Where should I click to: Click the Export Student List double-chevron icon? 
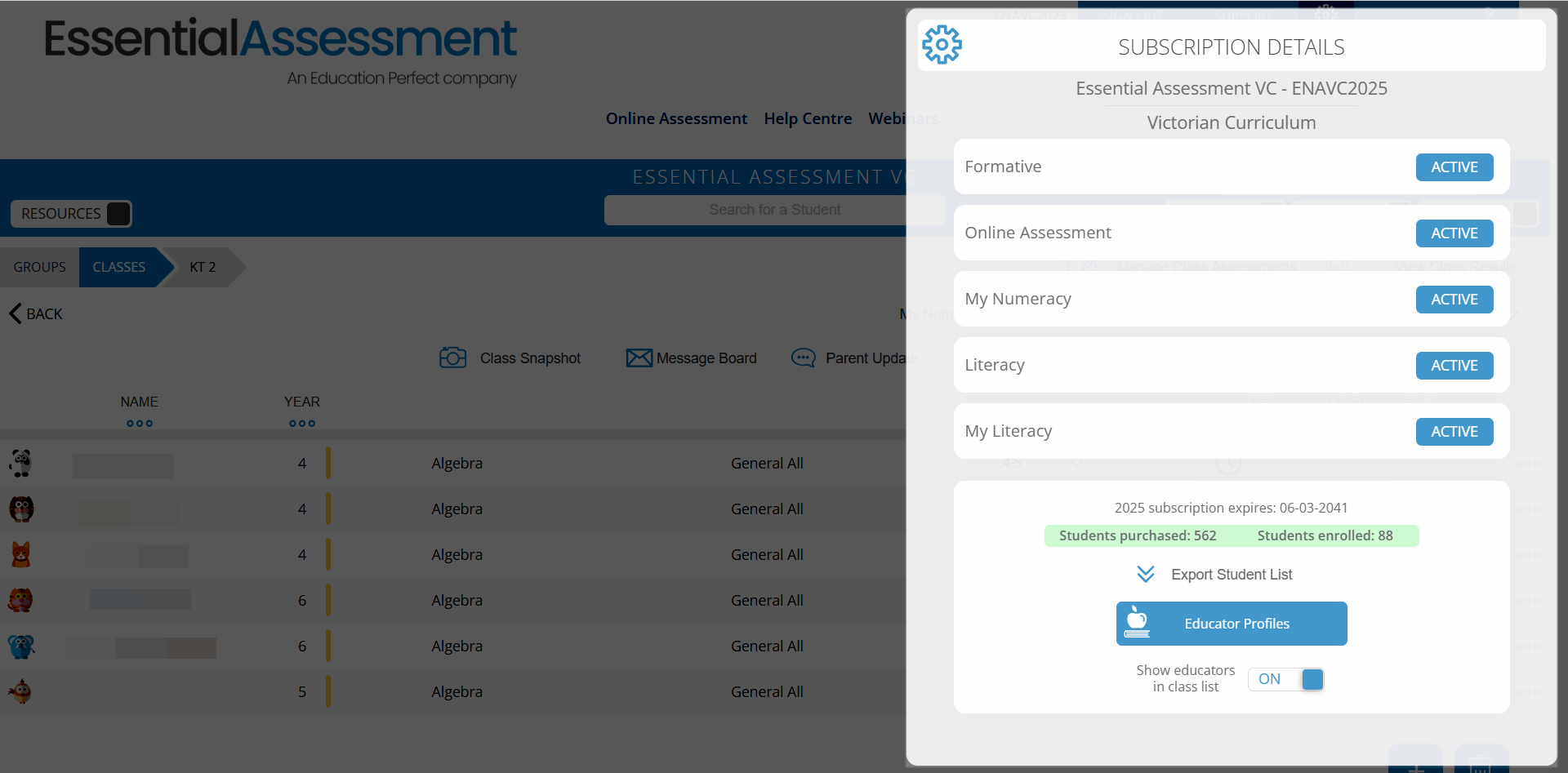[1146, 574]
